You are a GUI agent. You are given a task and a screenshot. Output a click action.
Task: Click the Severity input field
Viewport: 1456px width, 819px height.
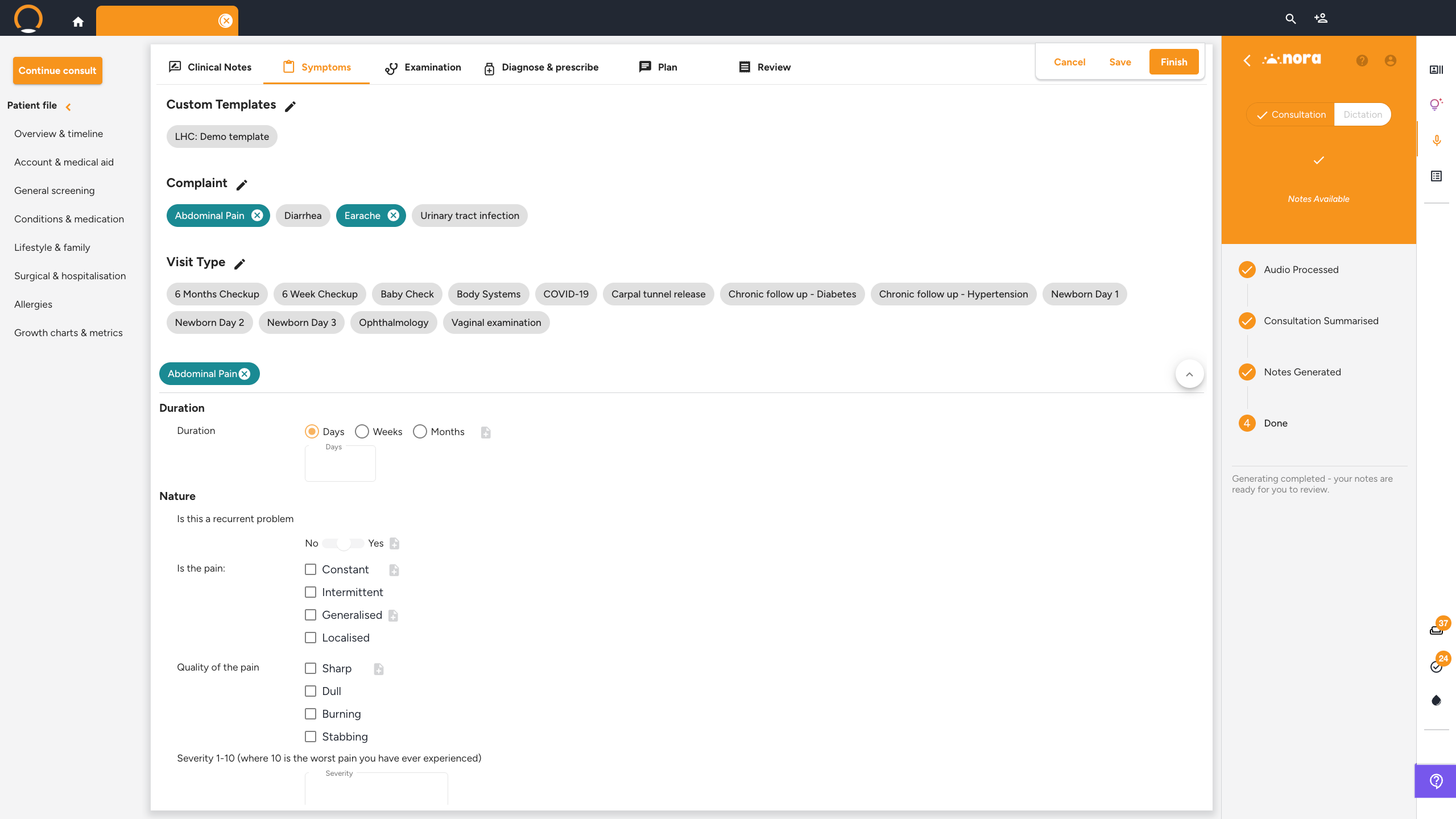point(376,791)
